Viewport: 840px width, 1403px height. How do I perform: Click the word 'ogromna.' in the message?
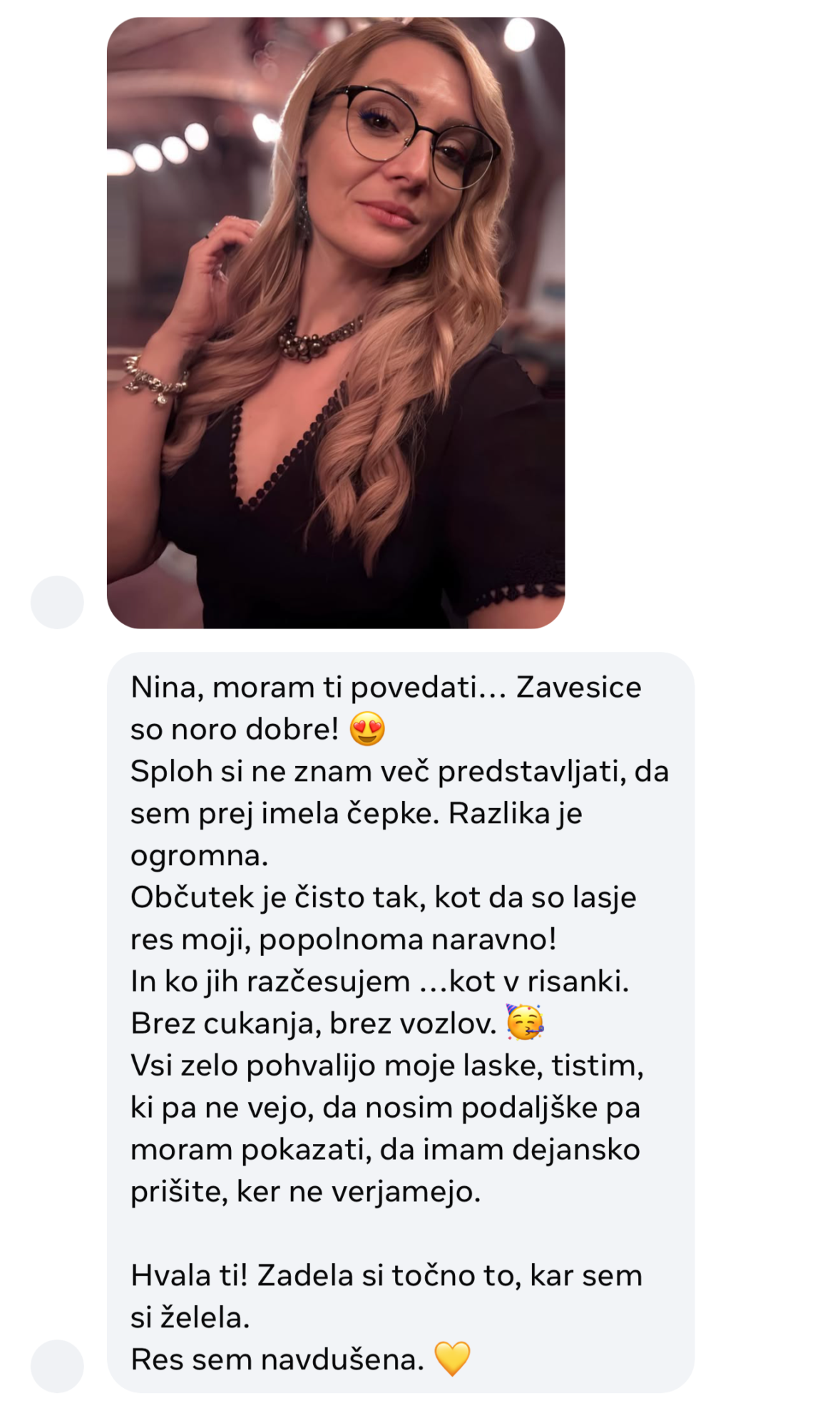[200, 856]
